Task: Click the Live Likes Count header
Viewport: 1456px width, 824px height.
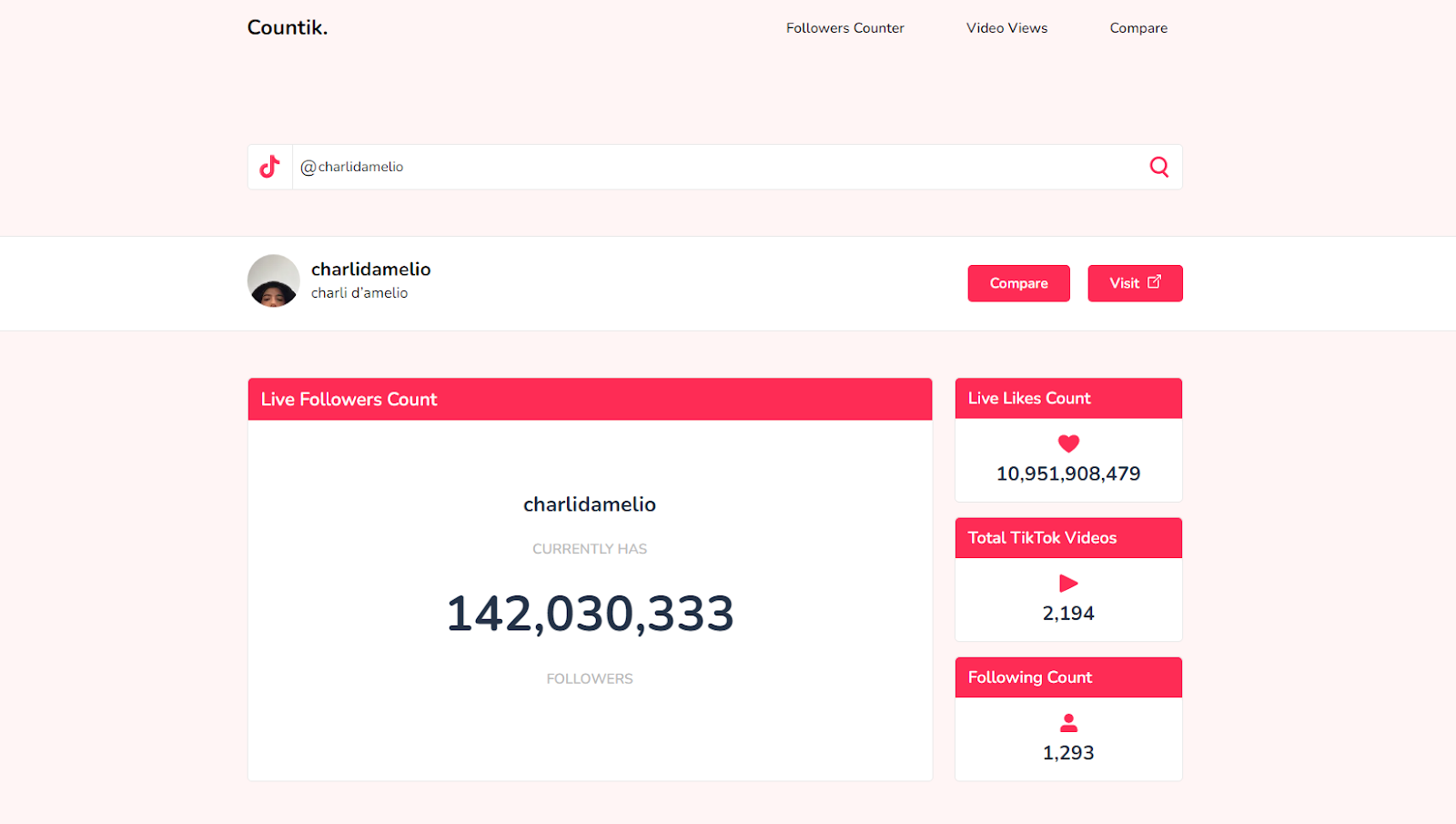Action: 1069,399
